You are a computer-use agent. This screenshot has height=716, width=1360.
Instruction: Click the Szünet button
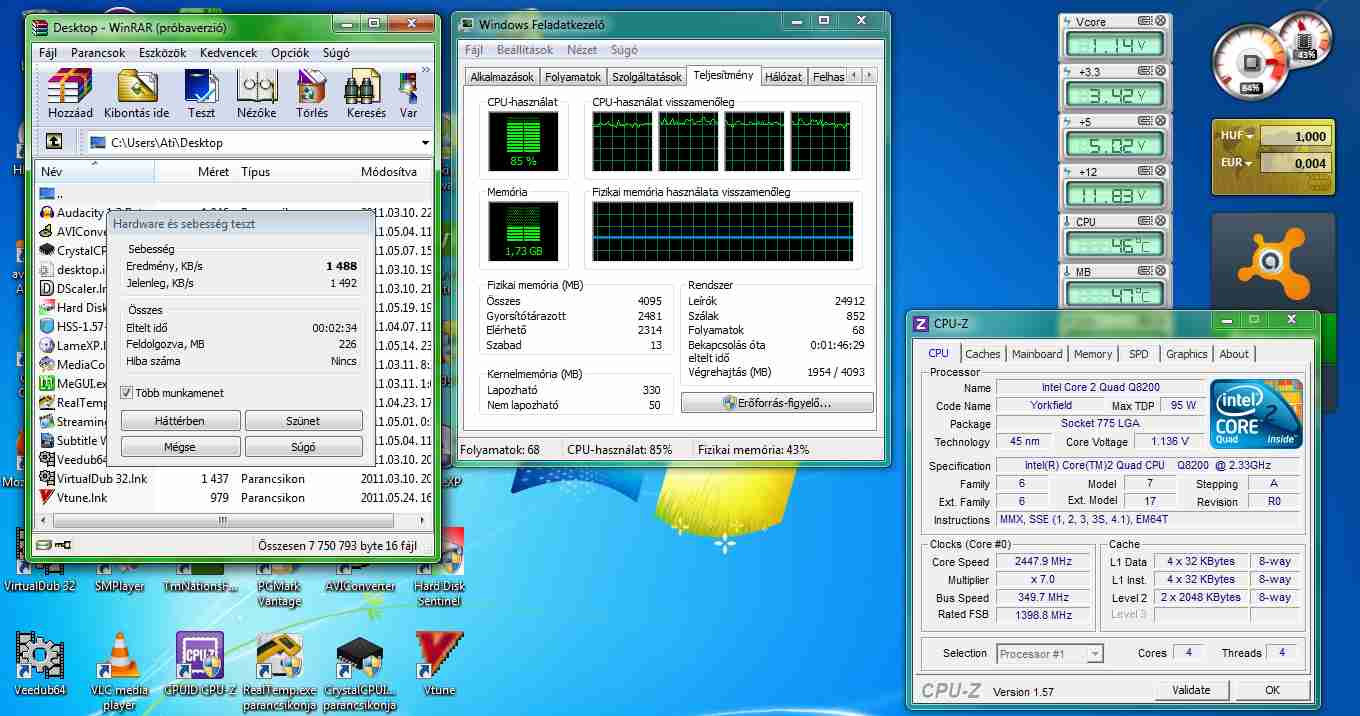304,421
